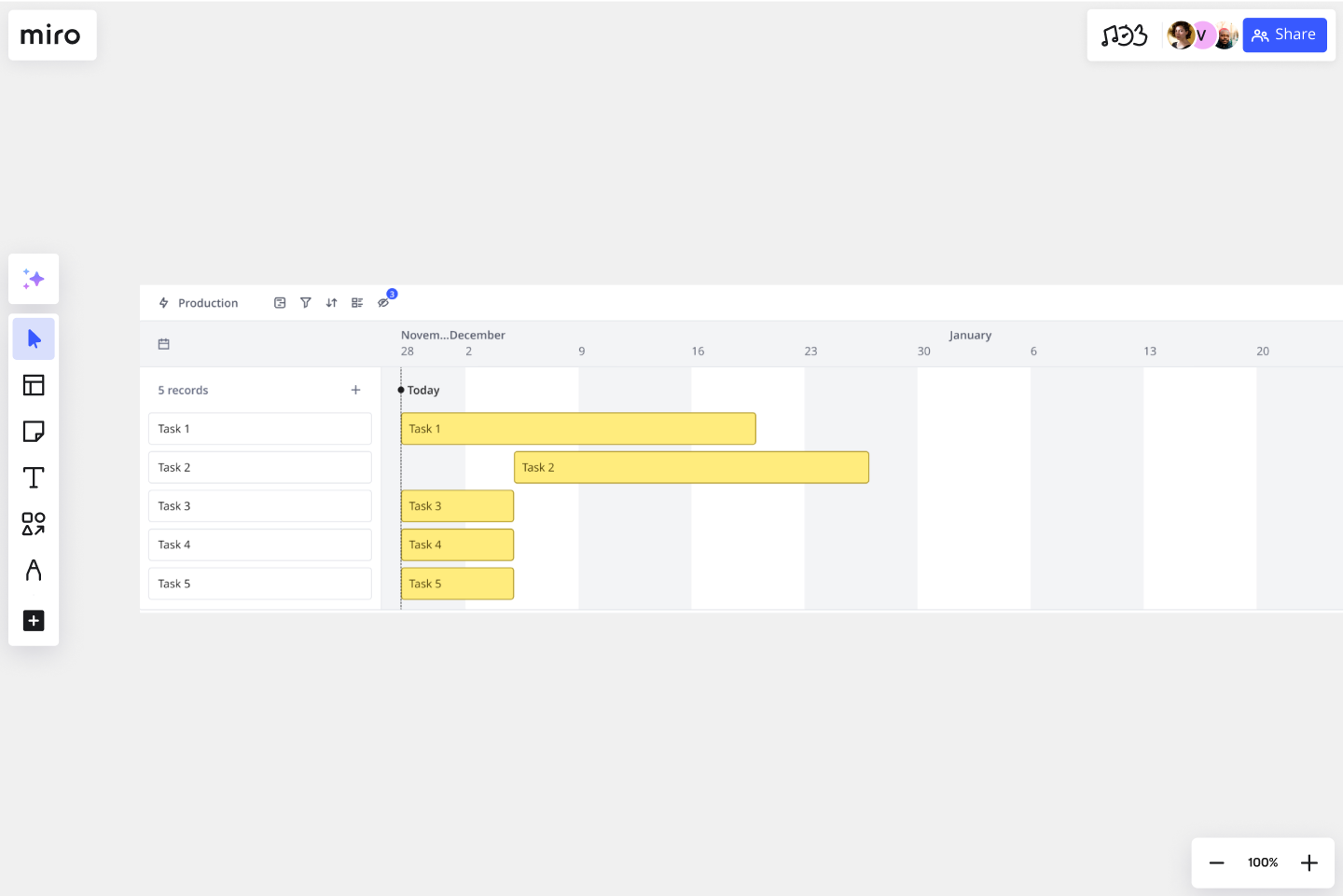Add a new record with the plus button
Screen dimensions: 1343x896
click(x=355, y=390)
